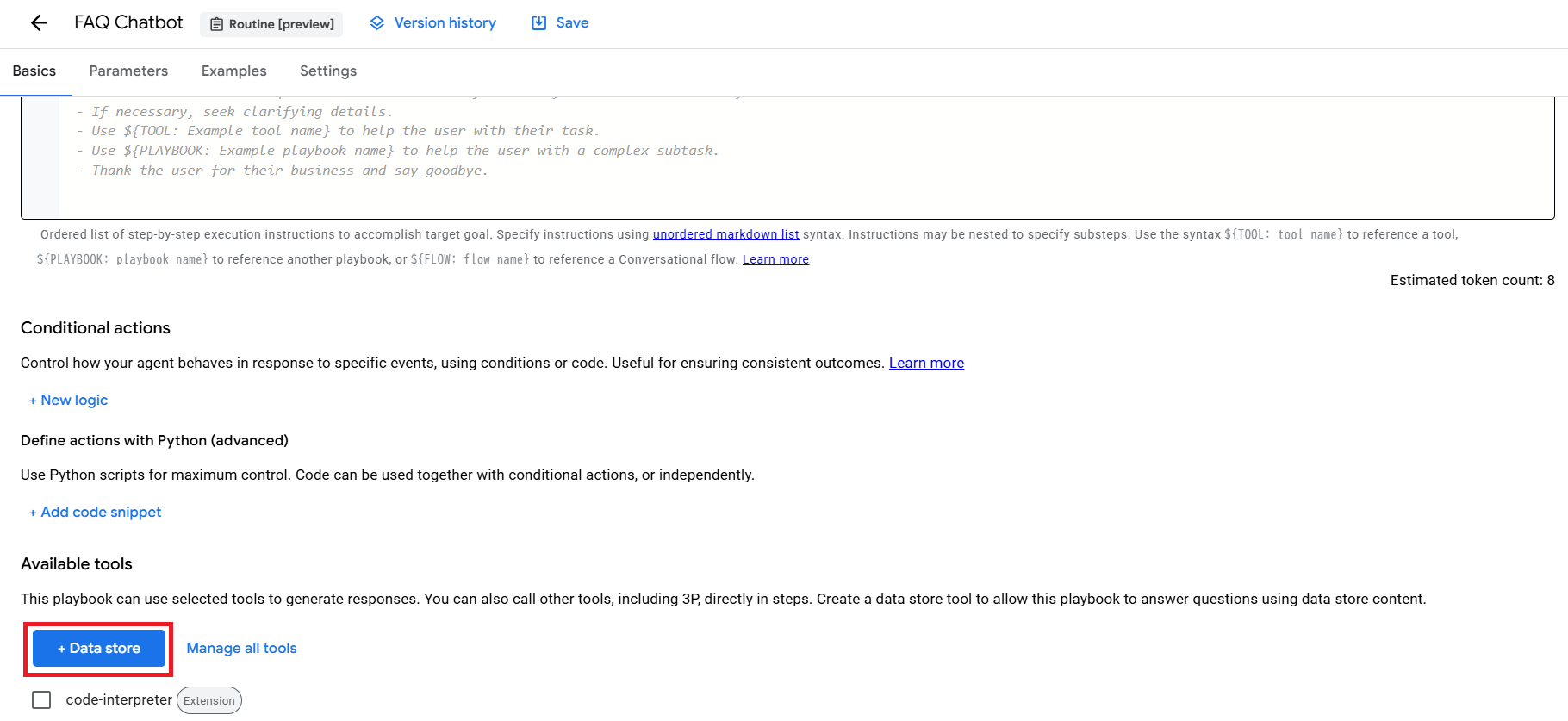The width and height of the screenshot is (1568, 721).
Task: Click the back arrow icon
Action: [39, 23]
